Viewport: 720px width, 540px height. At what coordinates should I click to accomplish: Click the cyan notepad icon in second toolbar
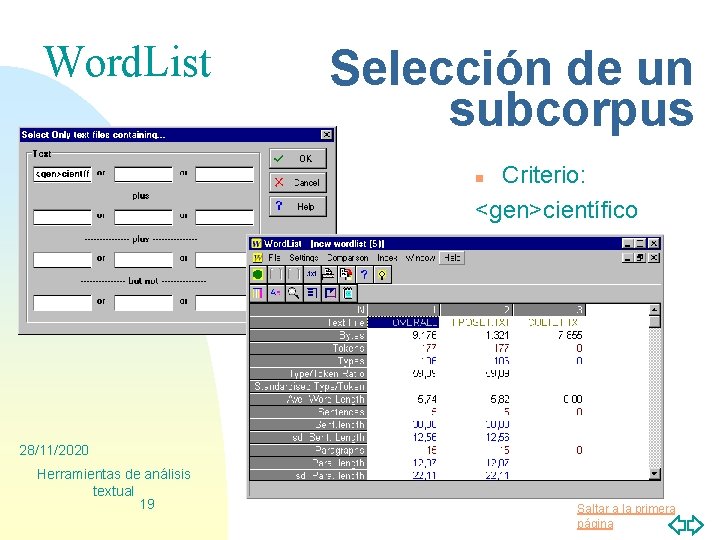point(348,293)
